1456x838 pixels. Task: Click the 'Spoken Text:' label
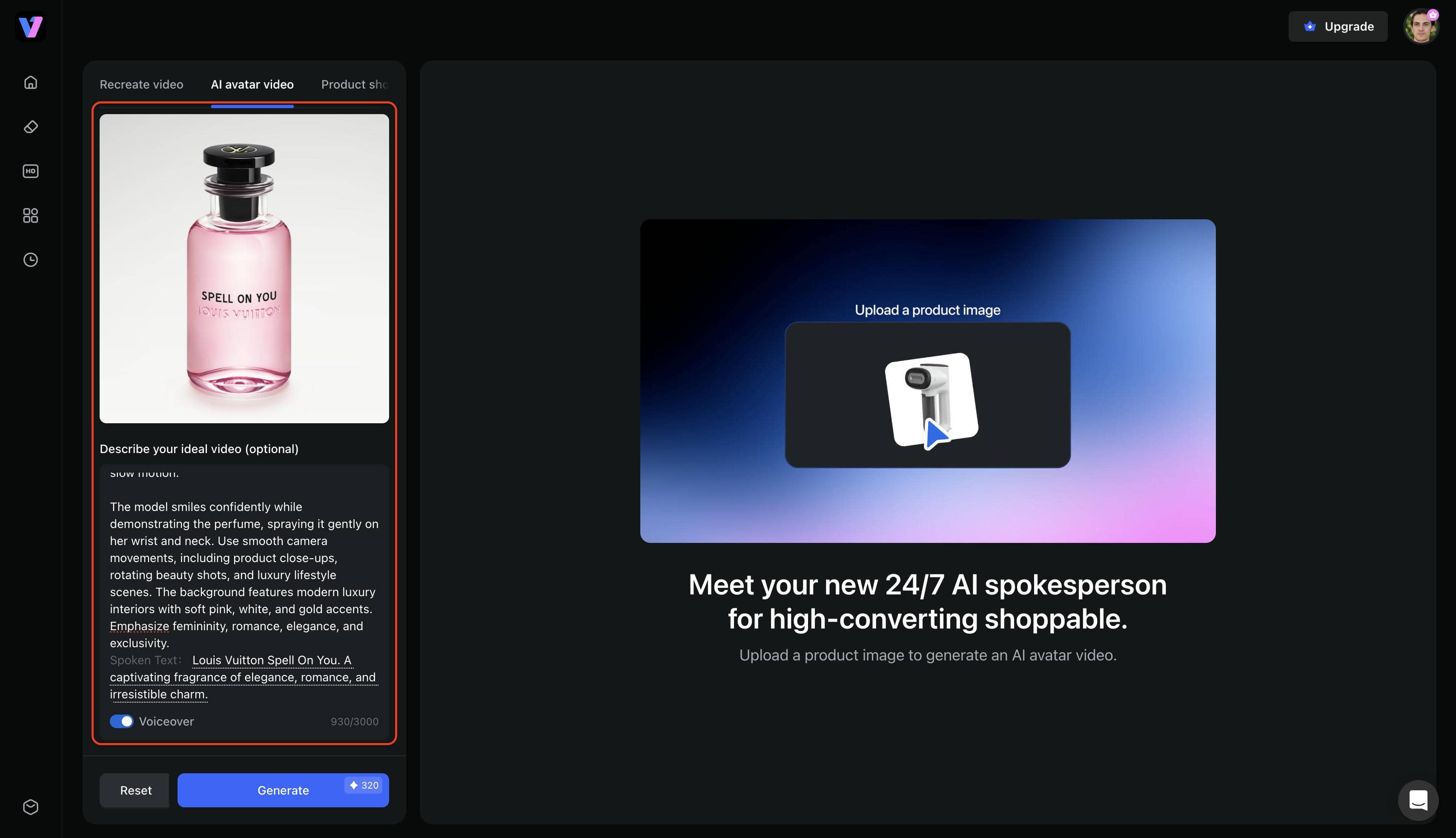146,660
